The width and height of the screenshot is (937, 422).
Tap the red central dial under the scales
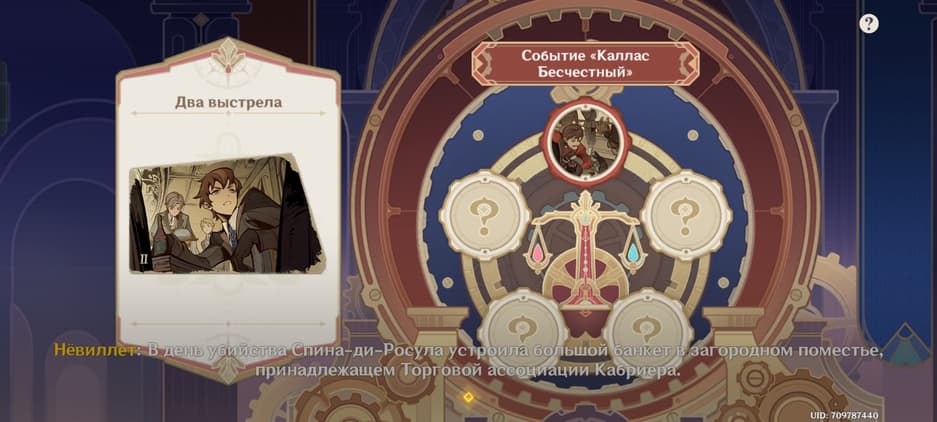click(x=586, y=280)
